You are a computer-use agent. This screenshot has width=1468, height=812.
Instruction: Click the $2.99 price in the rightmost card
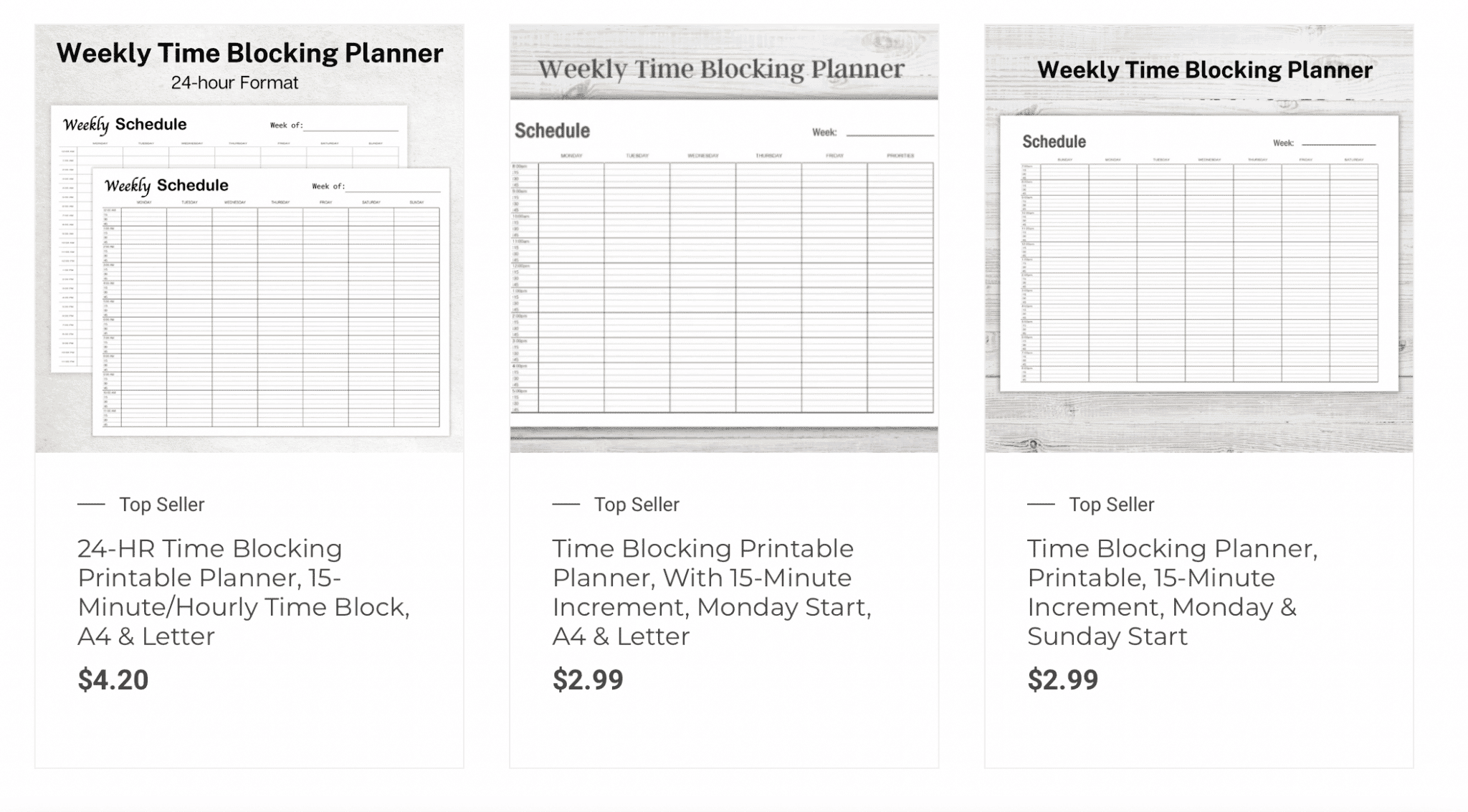click(1062, 679)
